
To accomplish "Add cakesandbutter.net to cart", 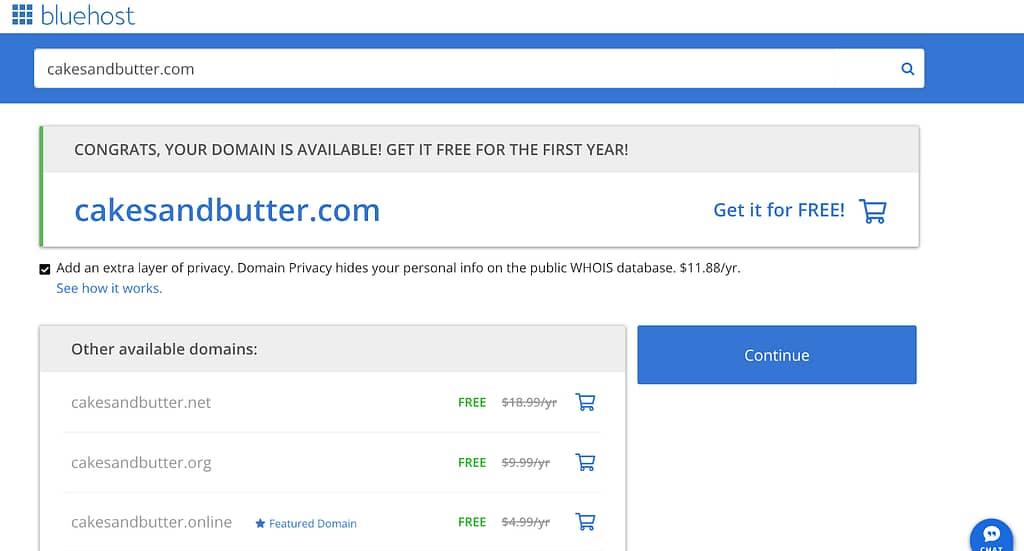I will pos(585,402).
